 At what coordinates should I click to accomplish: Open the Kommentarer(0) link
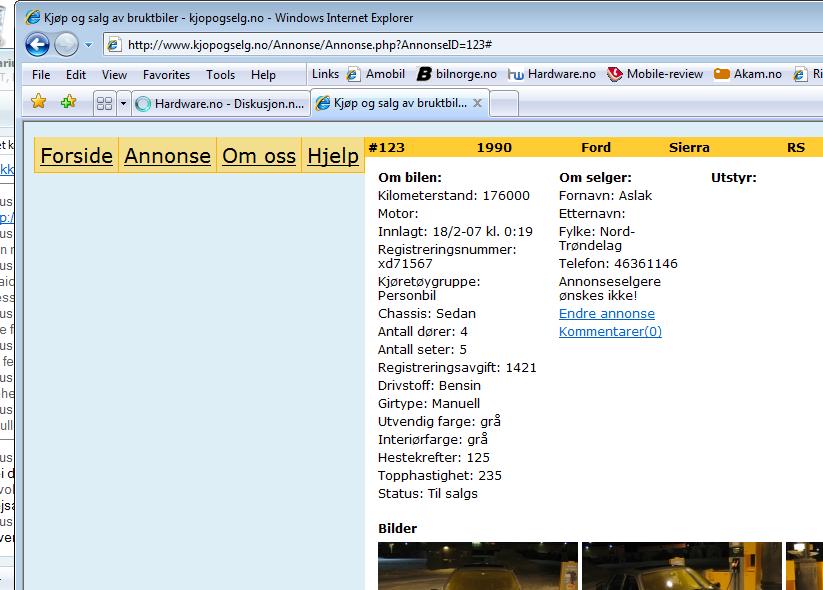[610, 331]
